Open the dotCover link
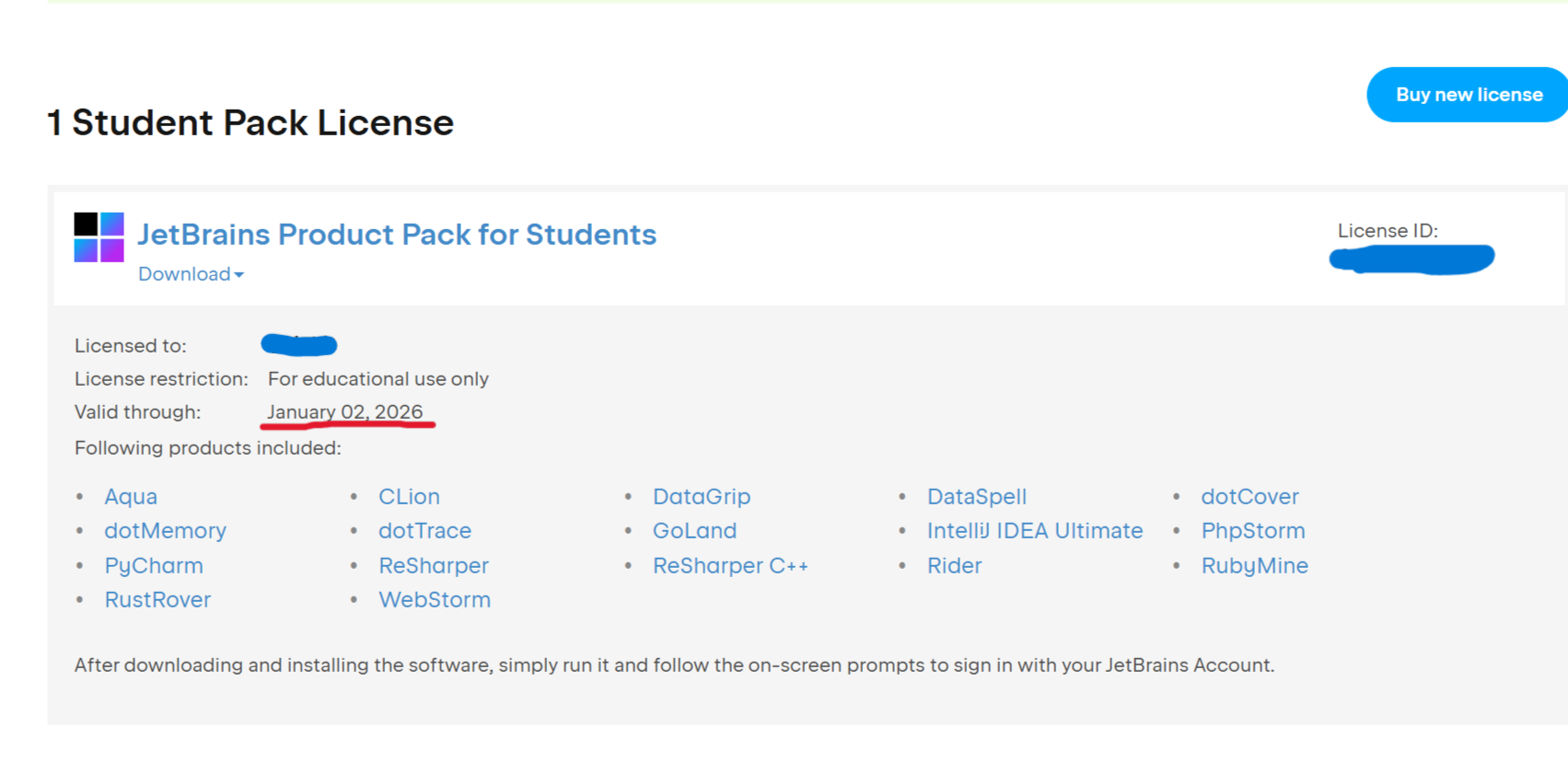Screen dimensions: 1568x762 click(1249, 497)
